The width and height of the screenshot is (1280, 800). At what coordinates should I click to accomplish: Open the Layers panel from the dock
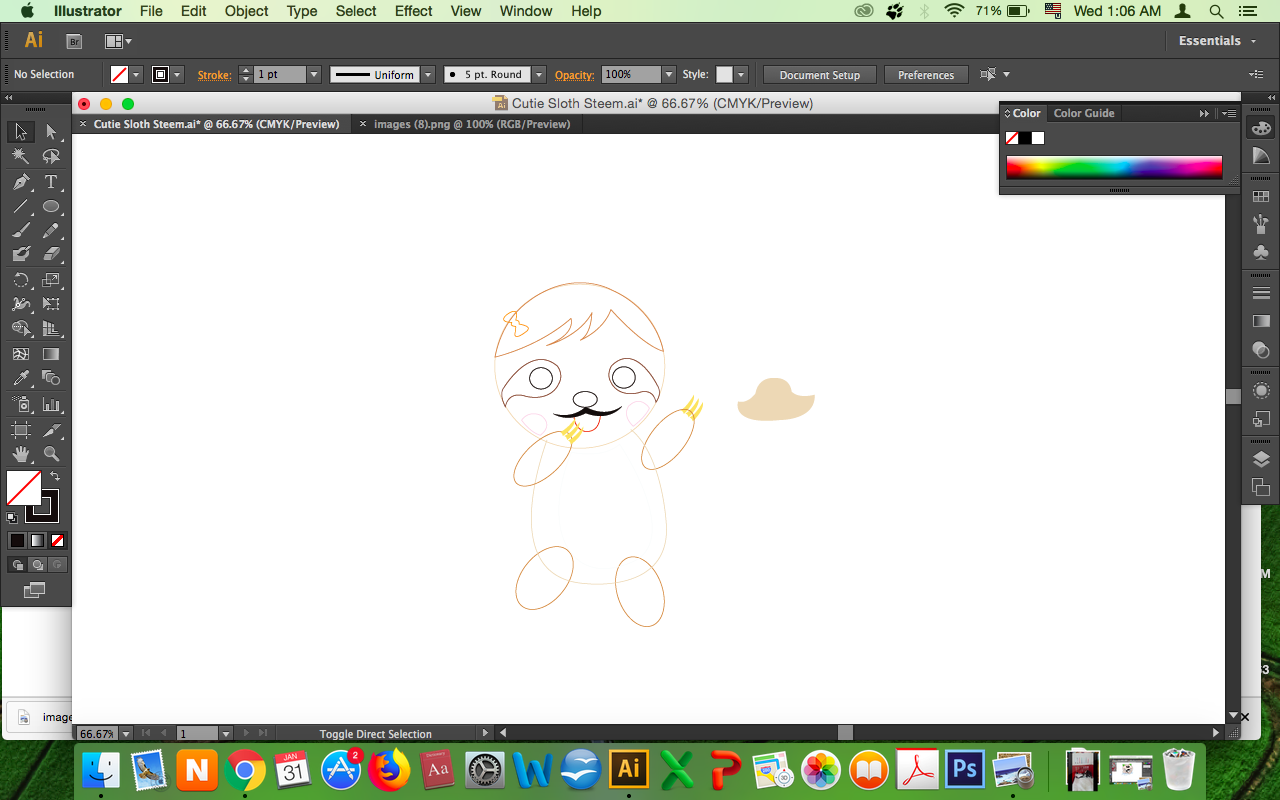tap(1261, 459)
